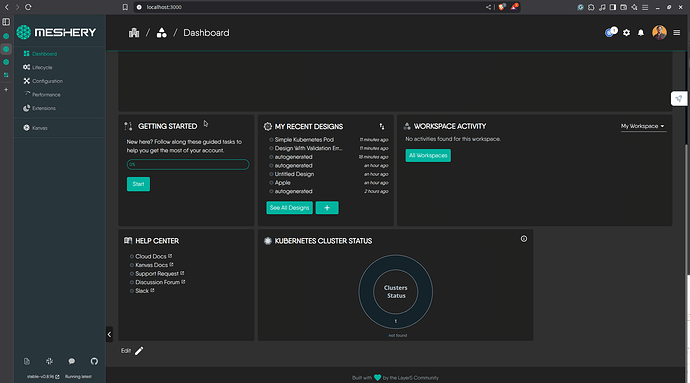Click the See All Designs button
Viewport: 690px width, 383px height.
coord(290,208)
